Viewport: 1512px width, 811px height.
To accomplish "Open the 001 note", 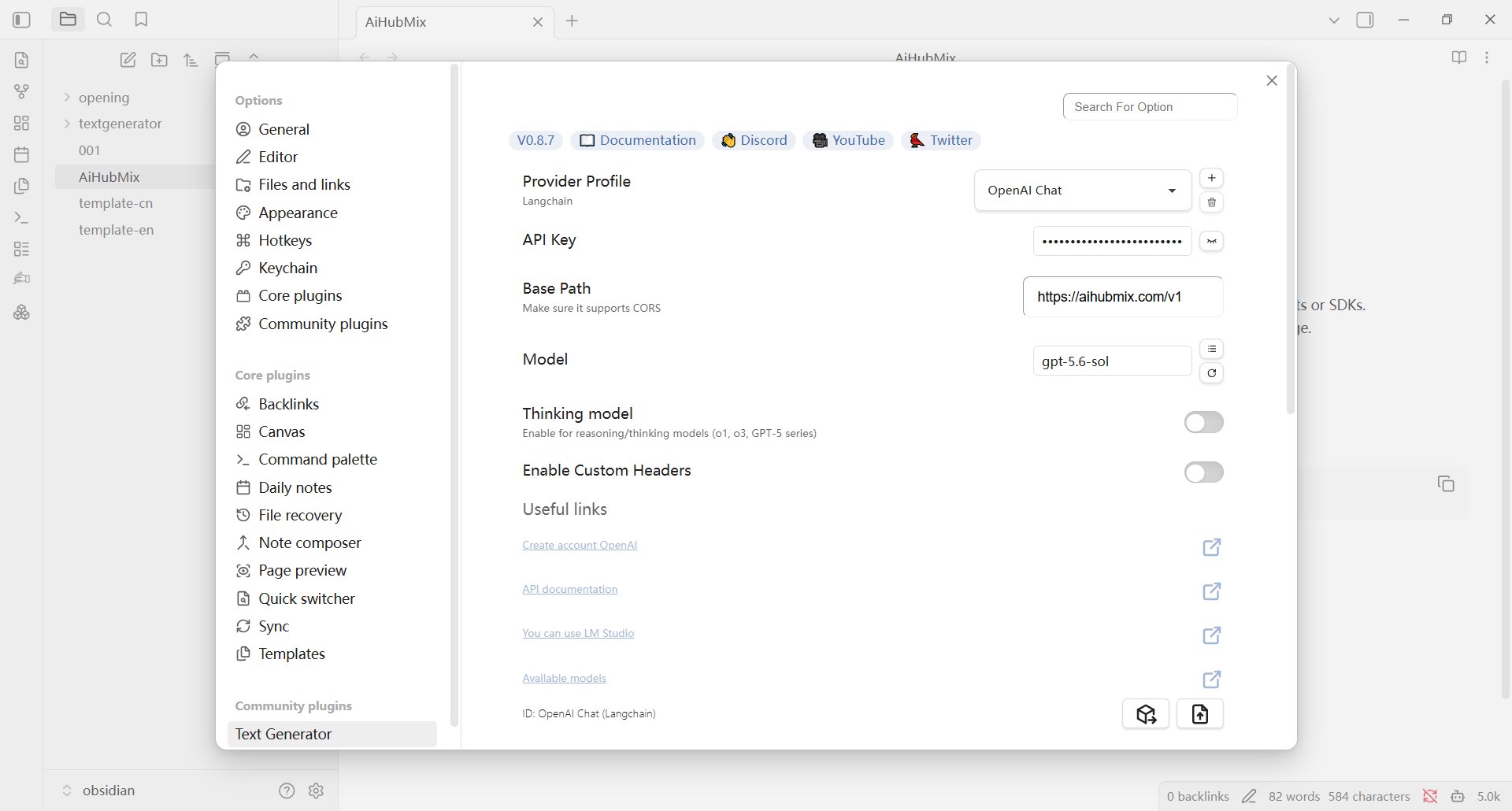I will point(90,150).
